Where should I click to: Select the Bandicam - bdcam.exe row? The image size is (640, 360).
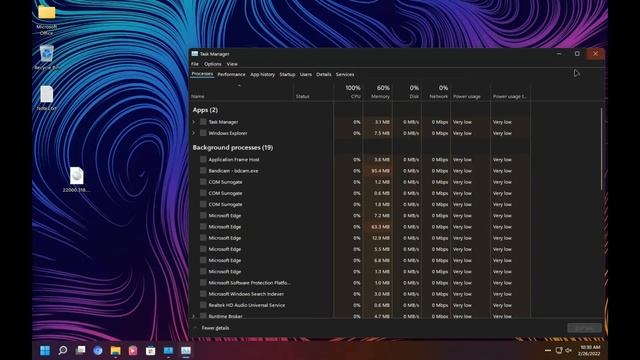pyautogui.click(x=361, y=171)
